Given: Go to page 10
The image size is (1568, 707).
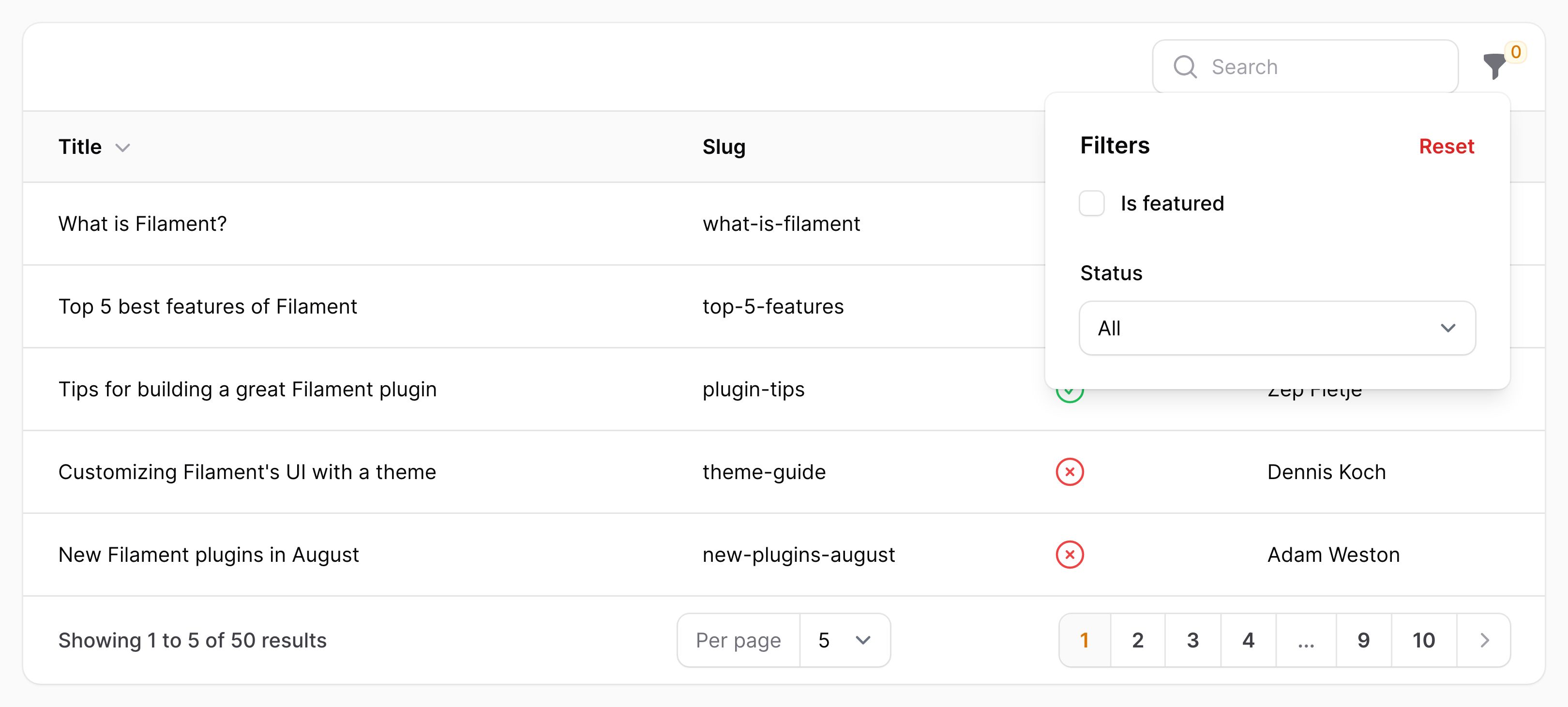Looking at the screenshot, I should [1424, 640].
